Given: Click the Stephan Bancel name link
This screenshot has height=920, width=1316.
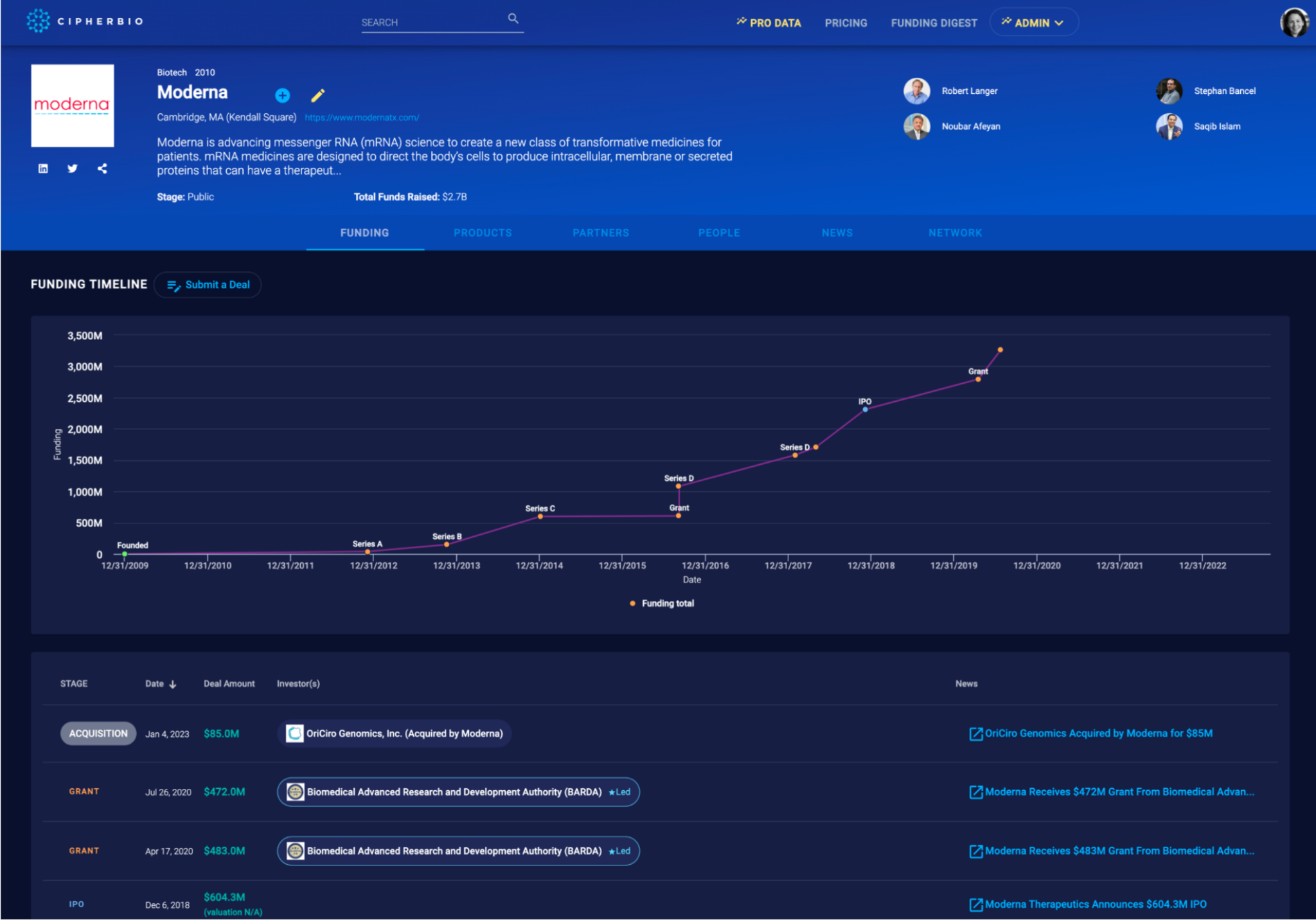Looking at the screenshot, I should point(1224,91).
